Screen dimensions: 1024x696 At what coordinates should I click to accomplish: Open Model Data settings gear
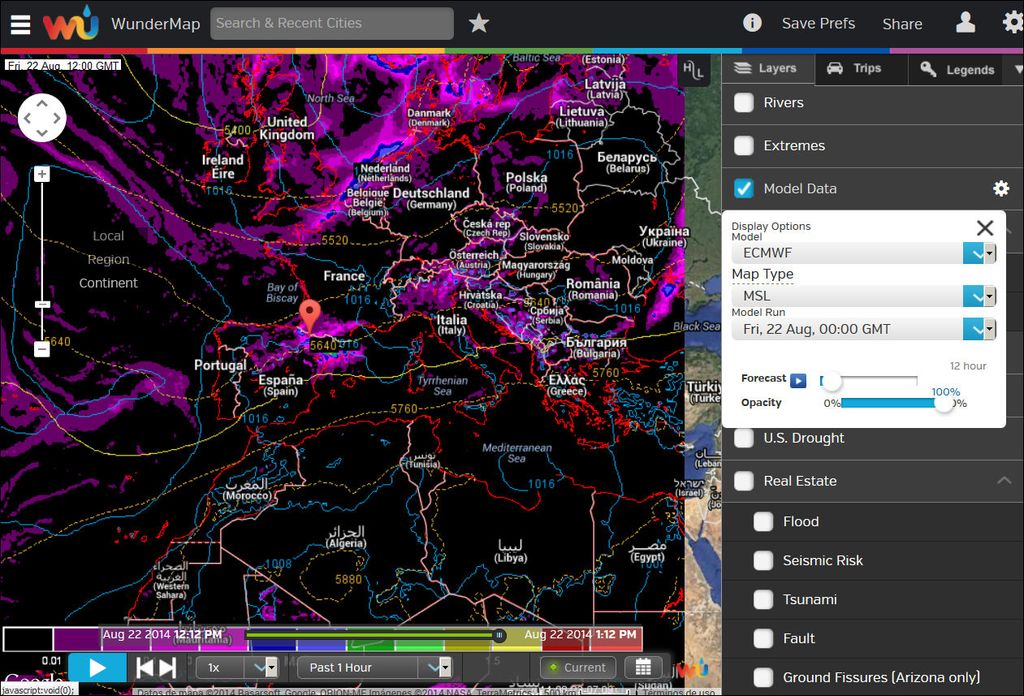(1000, 189)
